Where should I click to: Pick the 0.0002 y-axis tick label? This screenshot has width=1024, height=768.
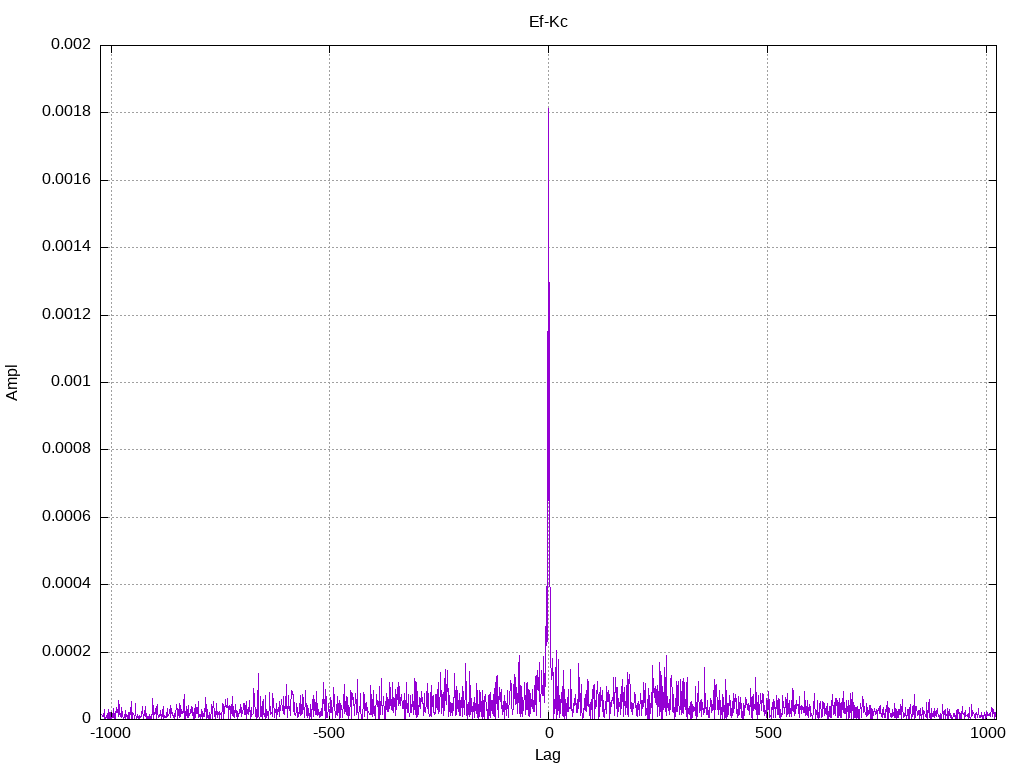point(66,652)
